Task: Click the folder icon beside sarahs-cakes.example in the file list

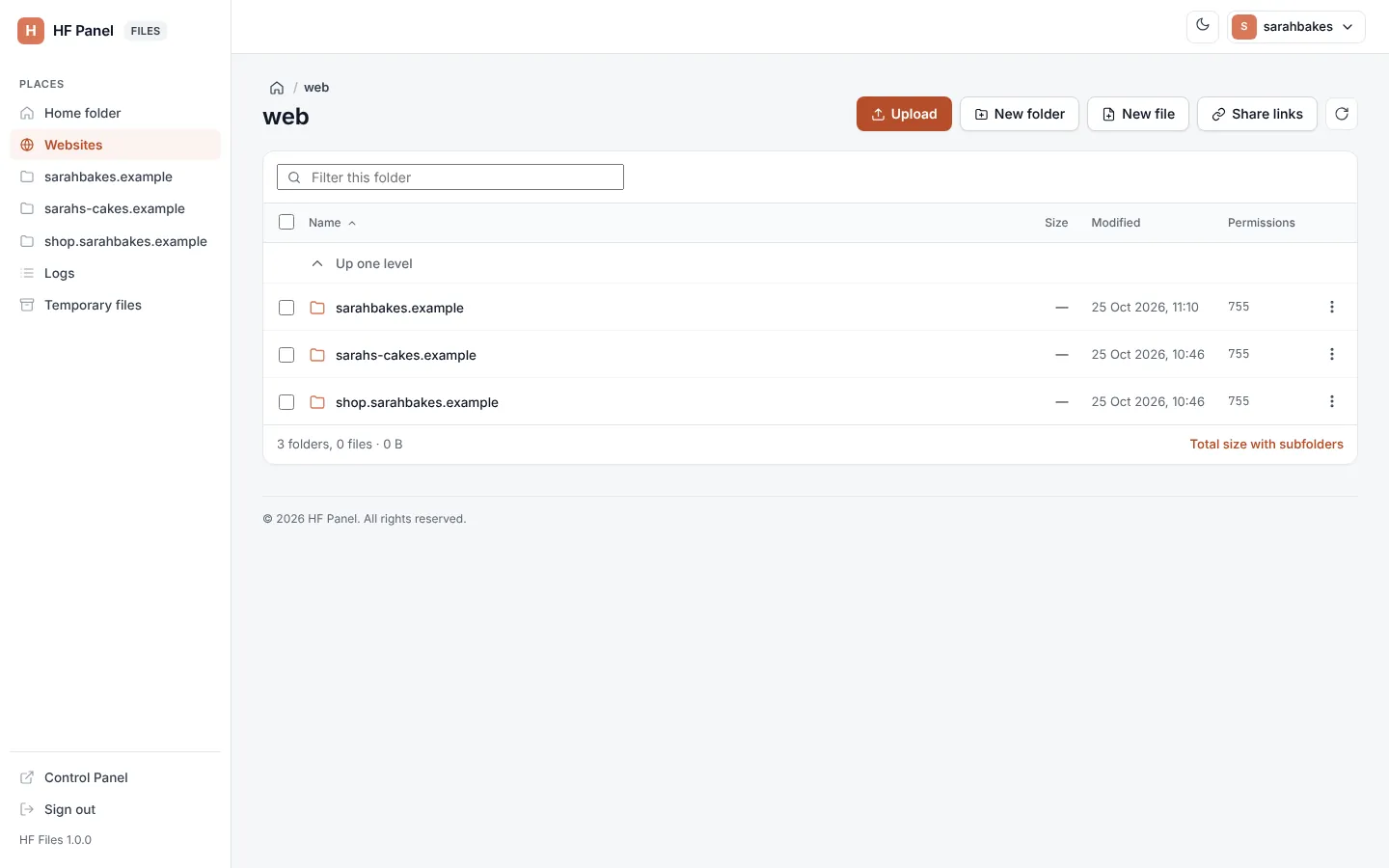Action: pyautogui.click(x=317, y=355)
